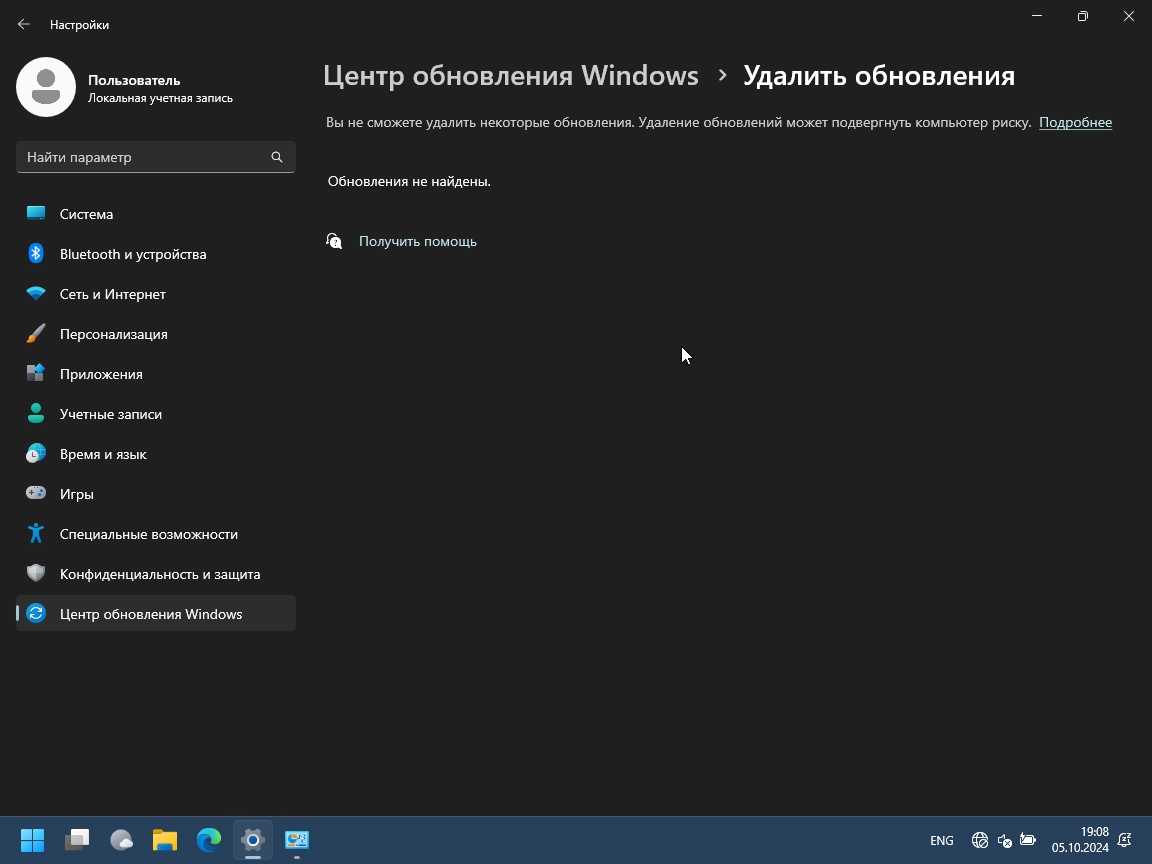Click the Удалить обновления heading
This screenshot has width=1152, height=864.
879,76
